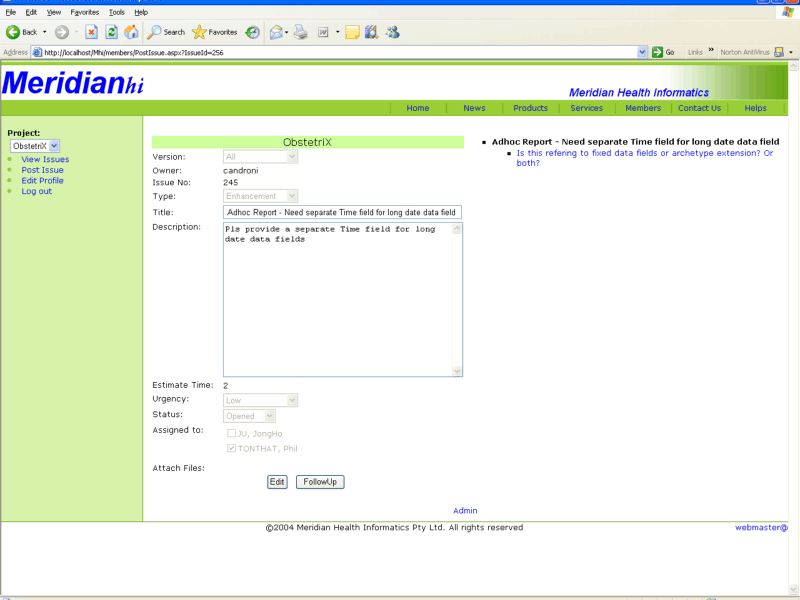
Task: Click the History icon in the toolbar
Action: click(253, 32)
